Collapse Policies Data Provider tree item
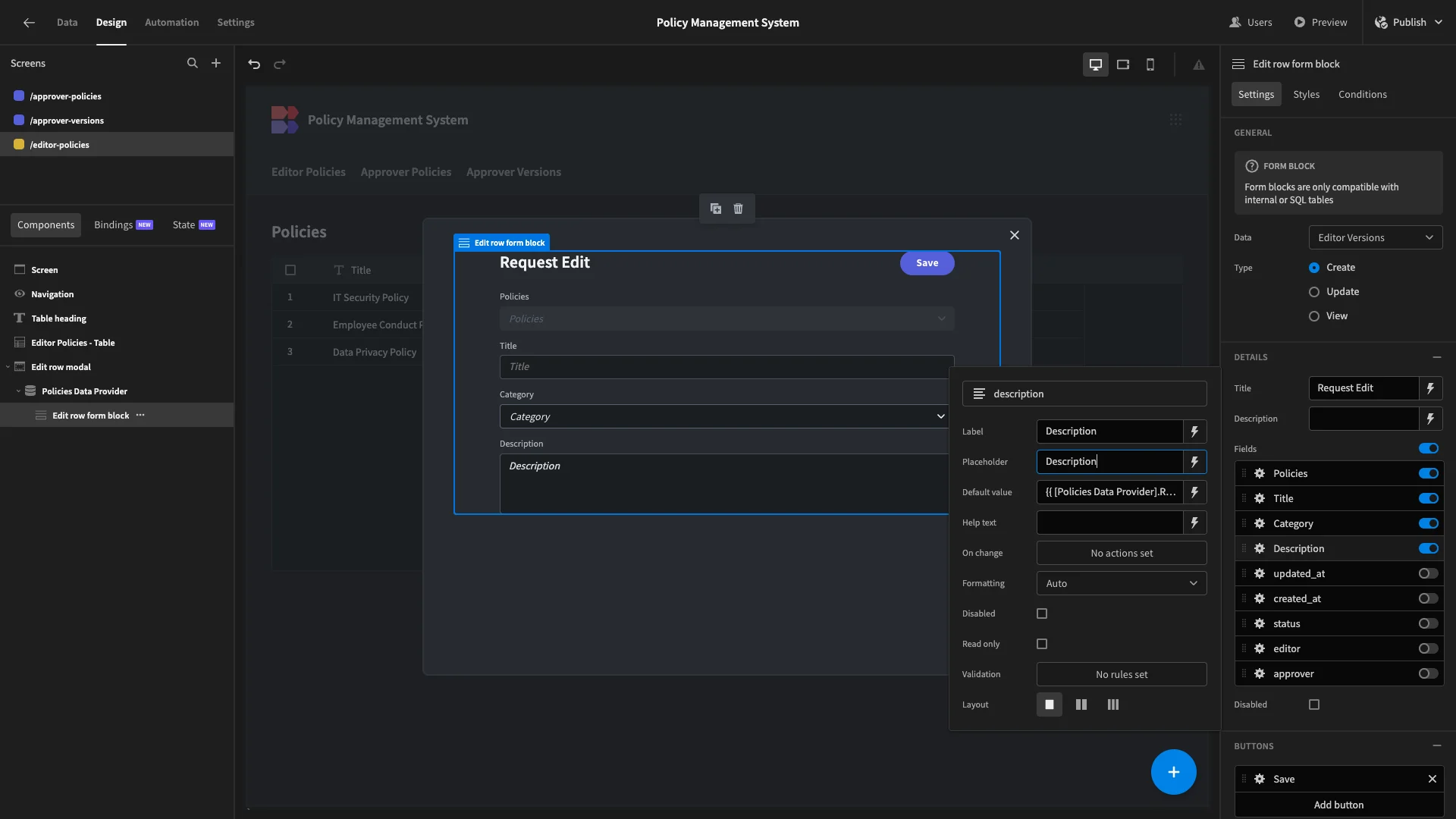The image size is (1456, 819). [18, 391]
